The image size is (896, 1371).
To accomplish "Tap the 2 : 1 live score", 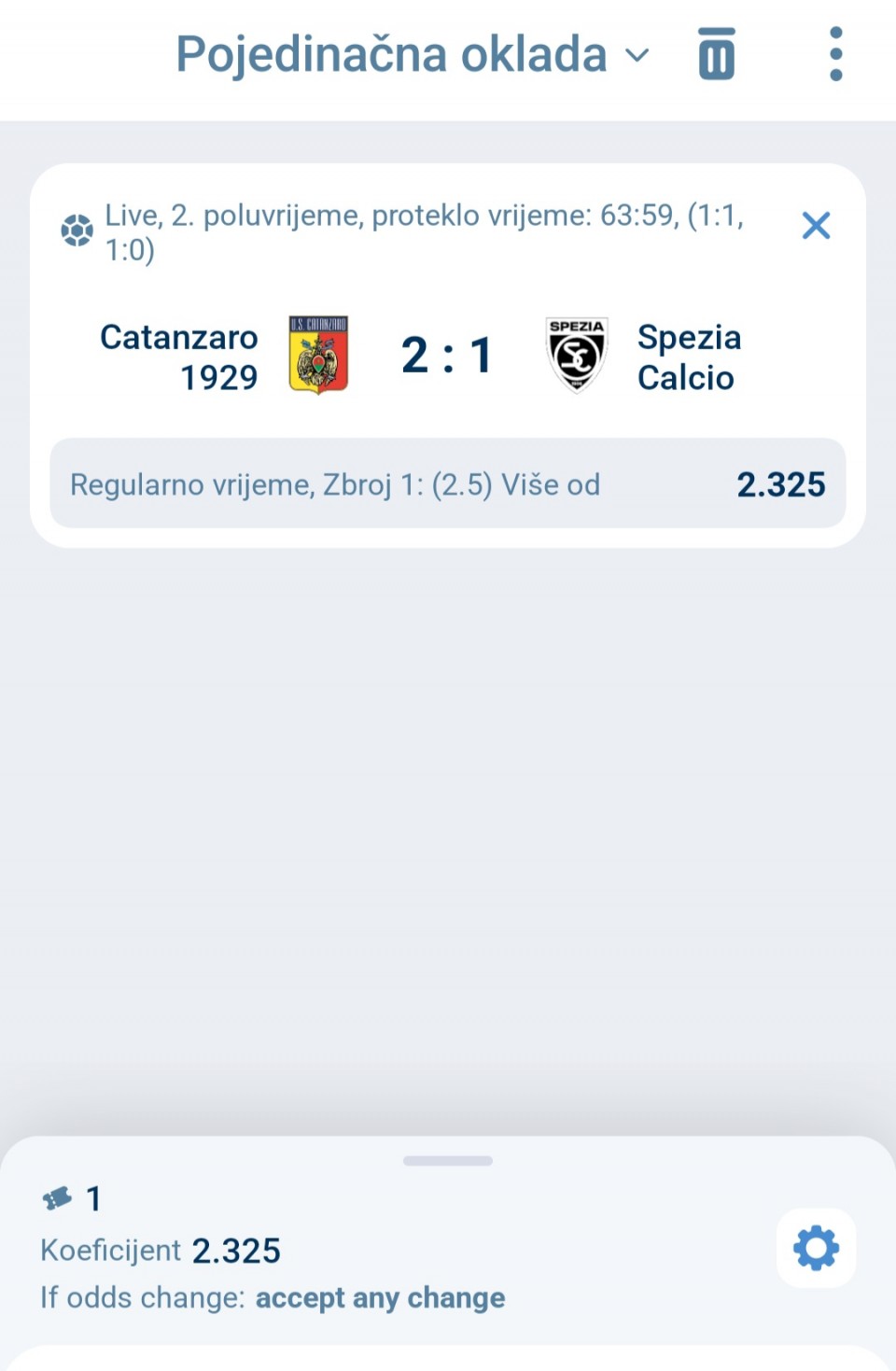I will tap(447, 356).
